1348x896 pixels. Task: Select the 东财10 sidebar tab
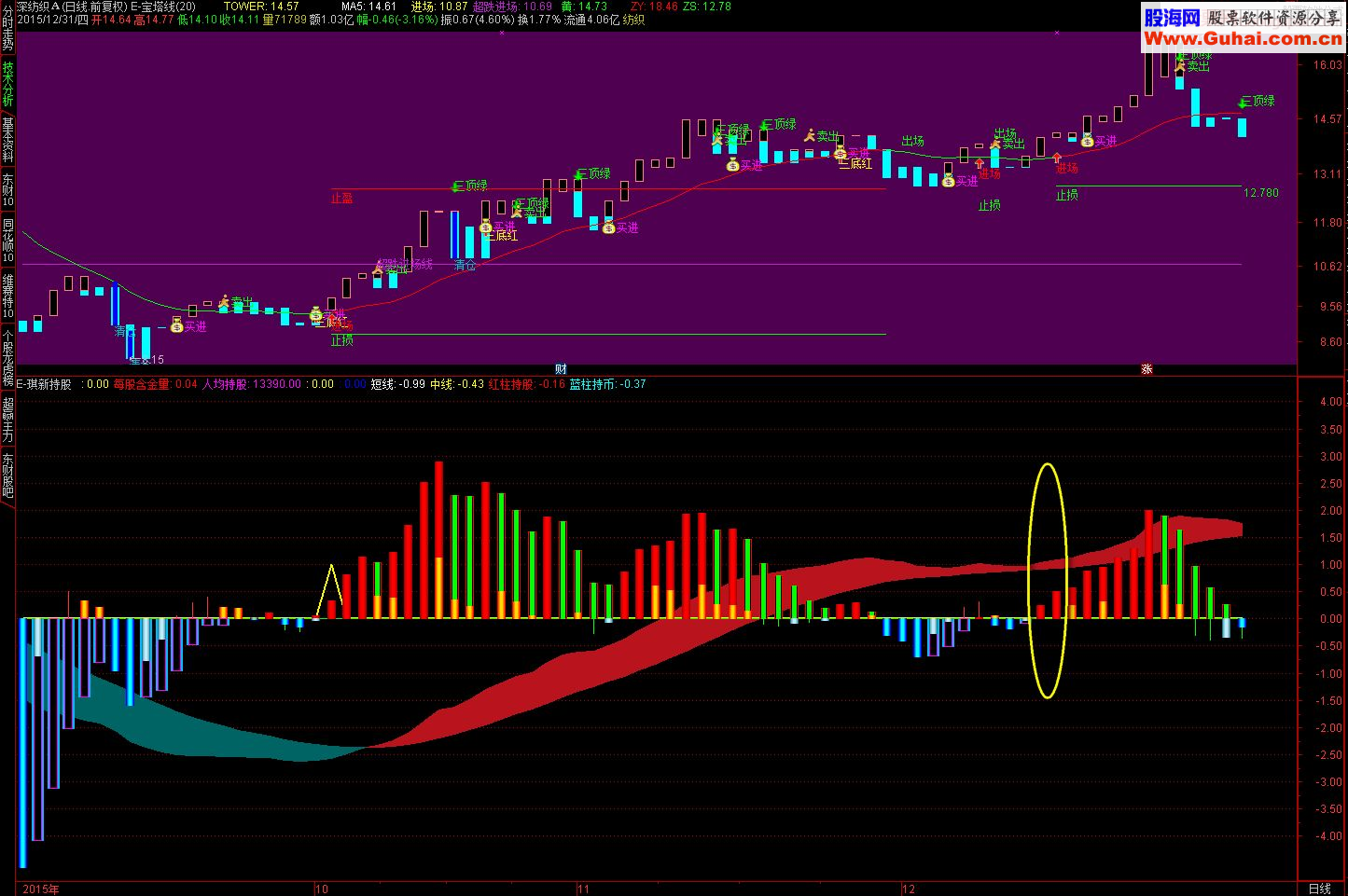coord(7,189)
